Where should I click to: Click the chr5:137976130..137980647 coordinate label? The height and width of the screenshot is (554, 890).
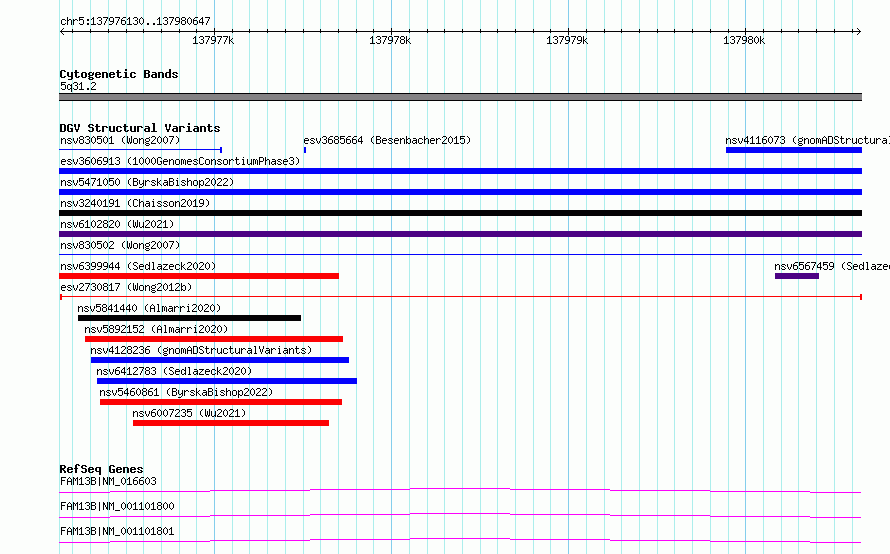pyautogui.click(x=135, y=21)
